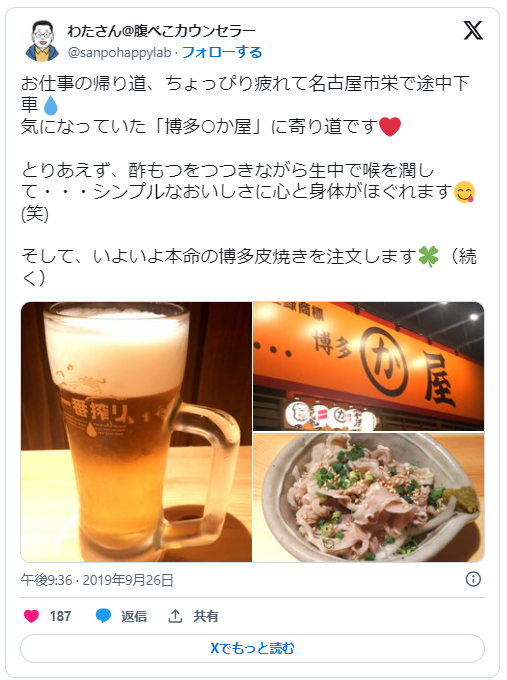The width and height of the screenshot is (507, 680).
Task: Click the 187 likes count
Action: pos(60,616)
